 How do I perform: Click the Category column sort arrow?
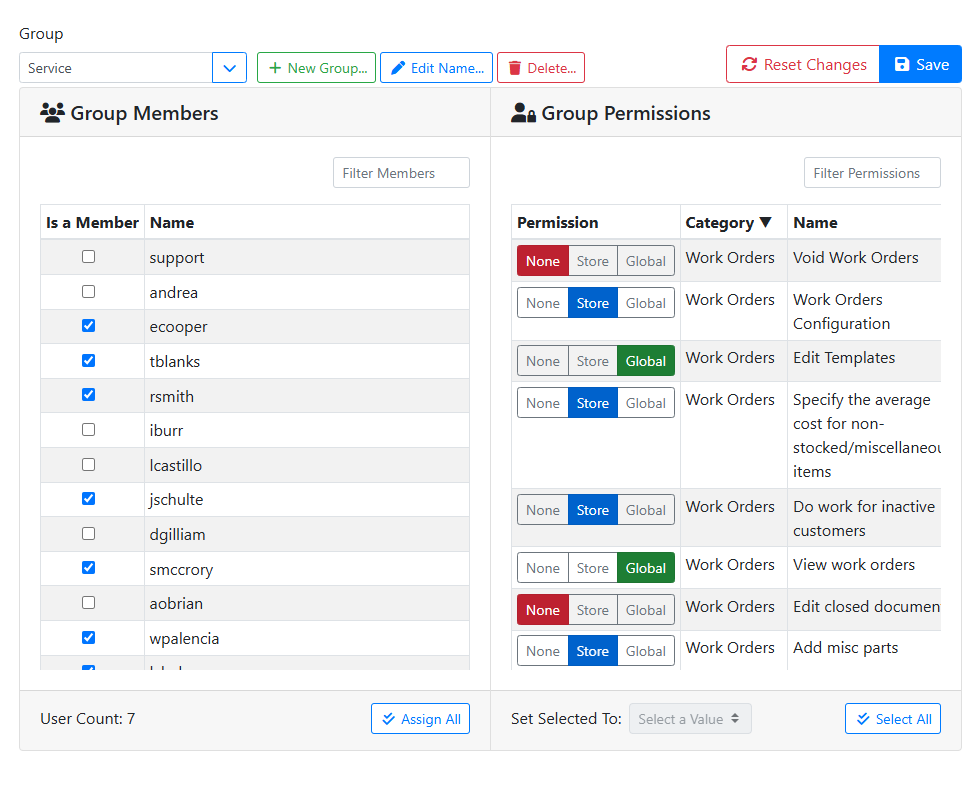point(766,223)
